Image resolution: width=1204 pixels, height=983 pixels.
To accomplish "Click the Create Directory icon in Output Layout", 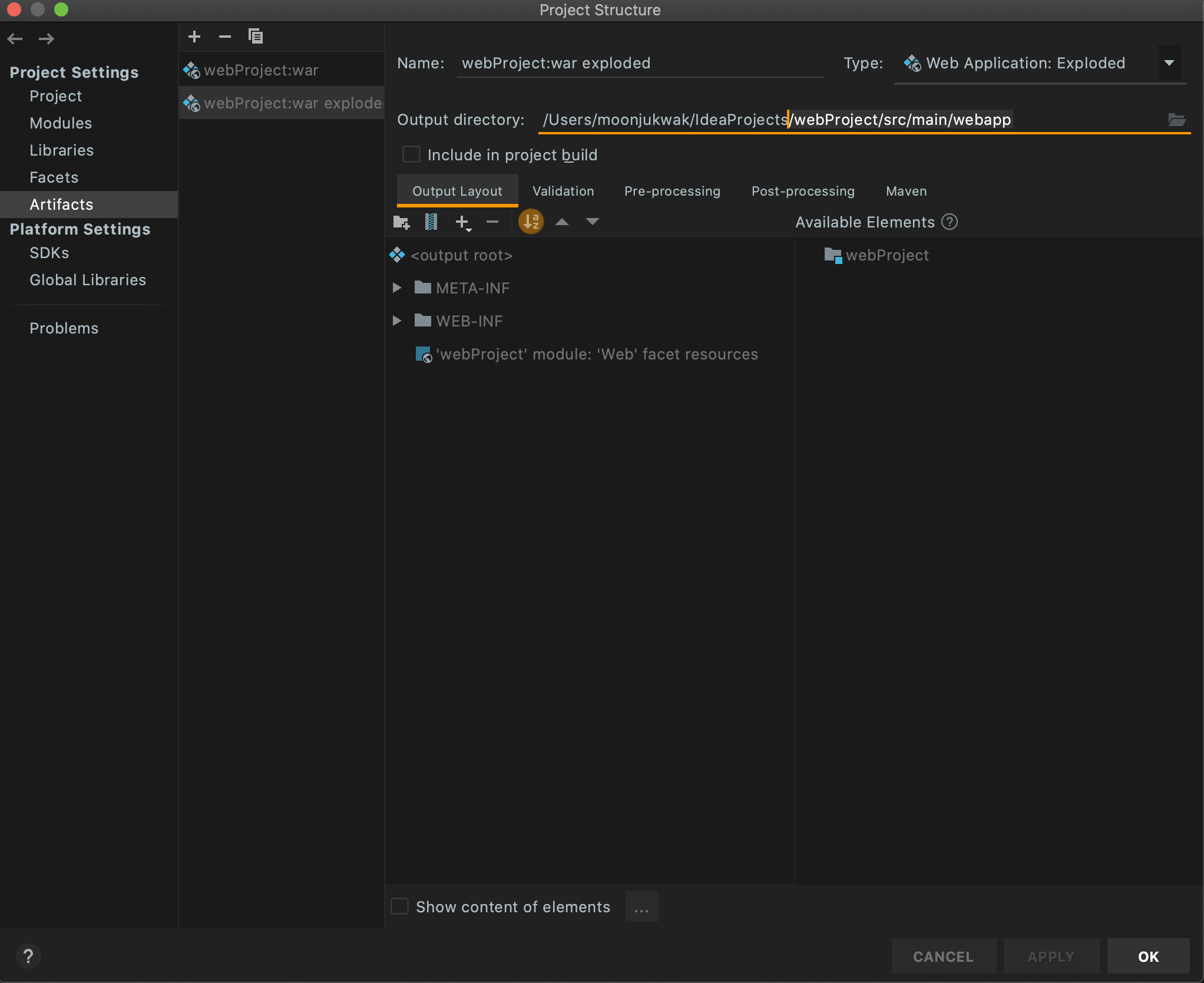I will click(401, 222).
